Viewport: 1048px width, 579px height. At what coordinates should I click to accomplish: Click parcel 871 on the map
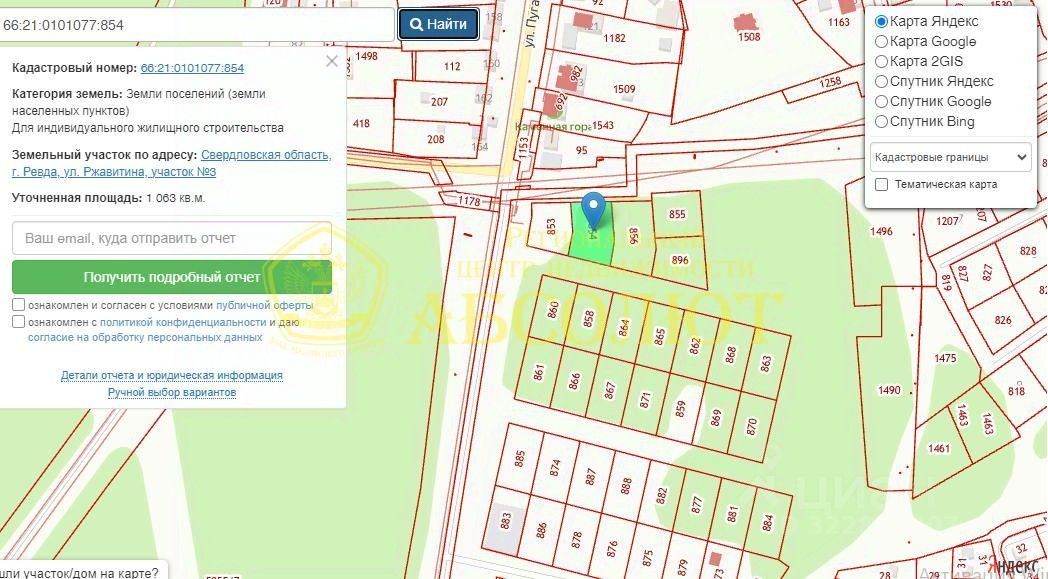click(x=645, y=399)
